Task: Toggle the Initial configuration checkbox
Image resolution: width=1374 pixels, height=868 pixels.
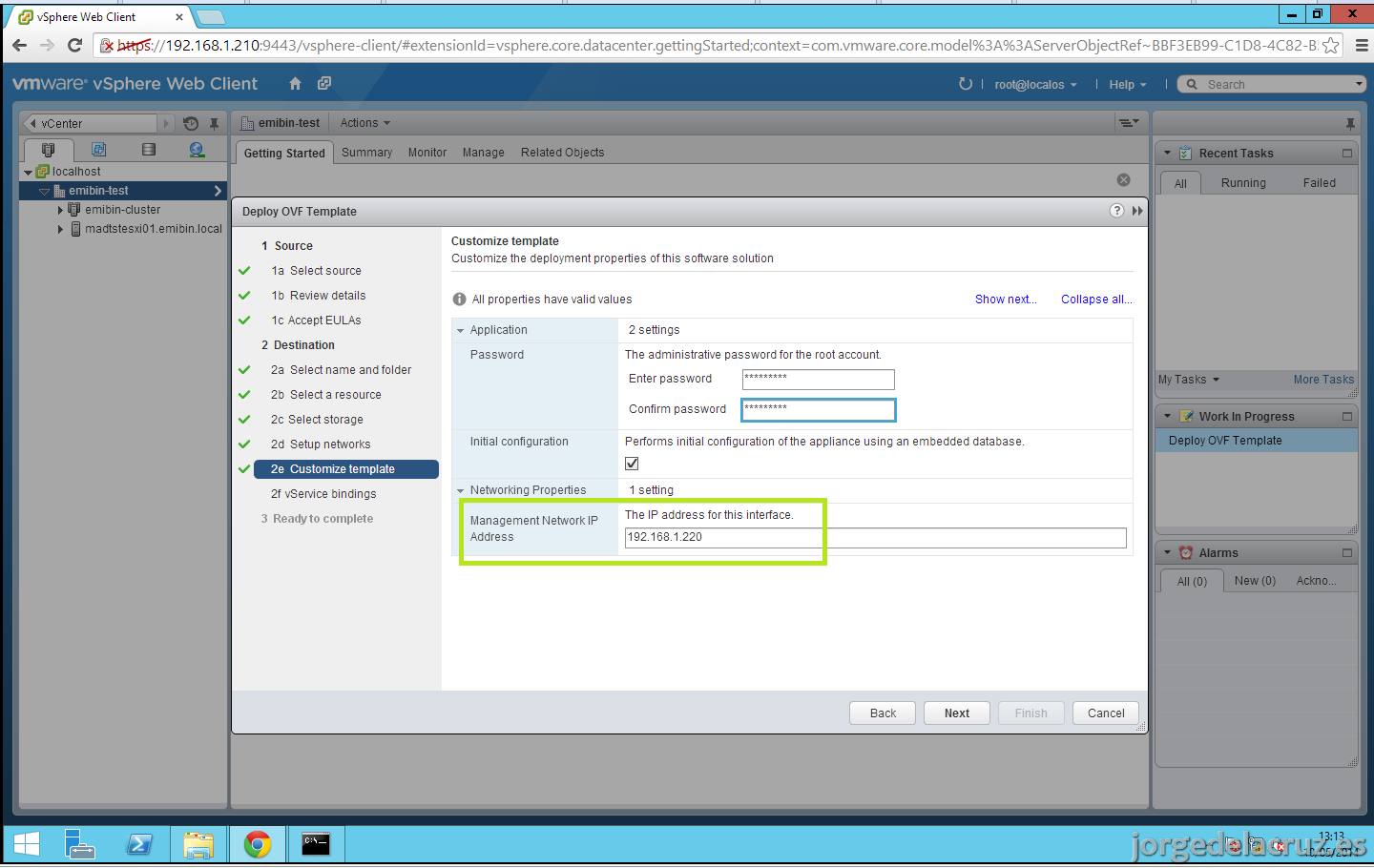Action: (x=632, y=464)
